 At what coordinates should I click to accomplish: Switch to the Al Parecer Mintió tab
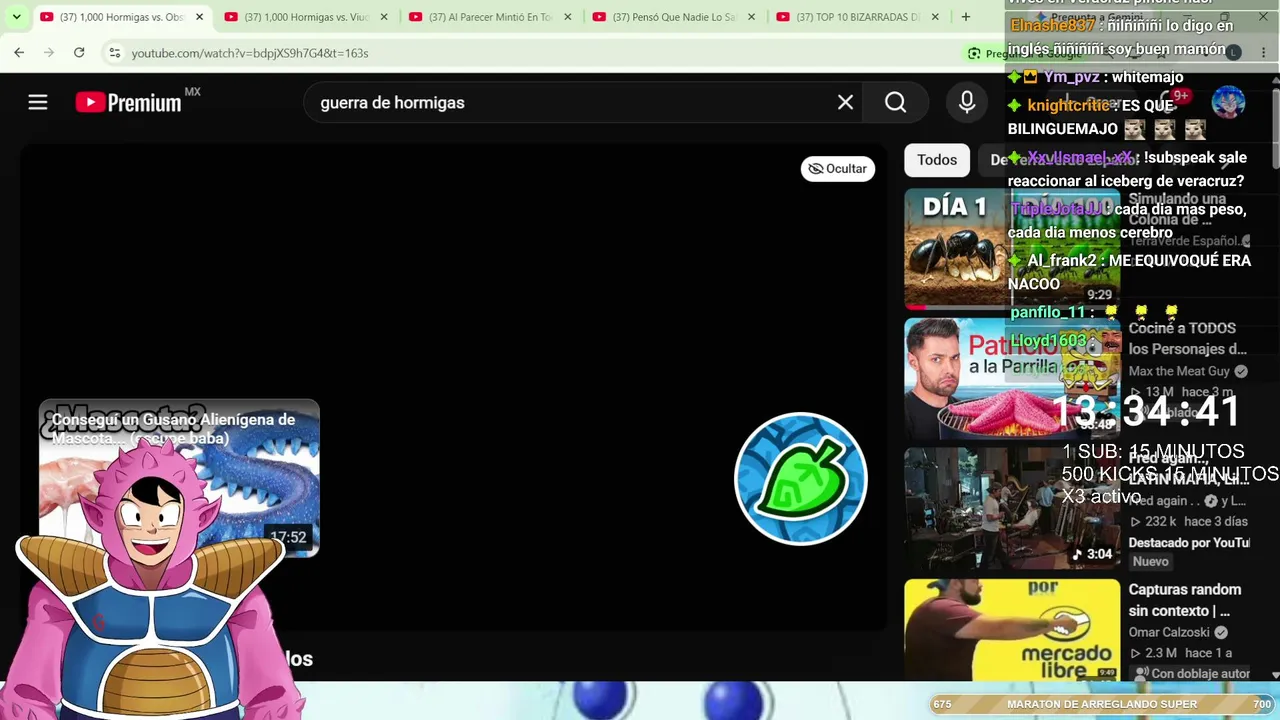(x=490, y=17)
